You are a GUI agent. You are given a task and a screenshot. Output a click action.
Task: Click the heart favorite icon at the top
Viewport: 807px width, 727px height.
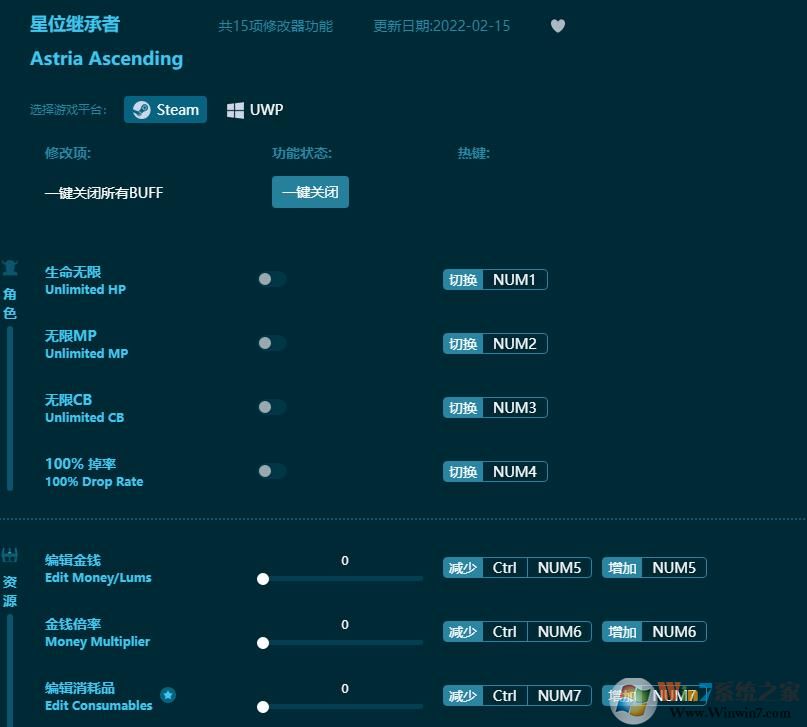click(x=557, y=26)
